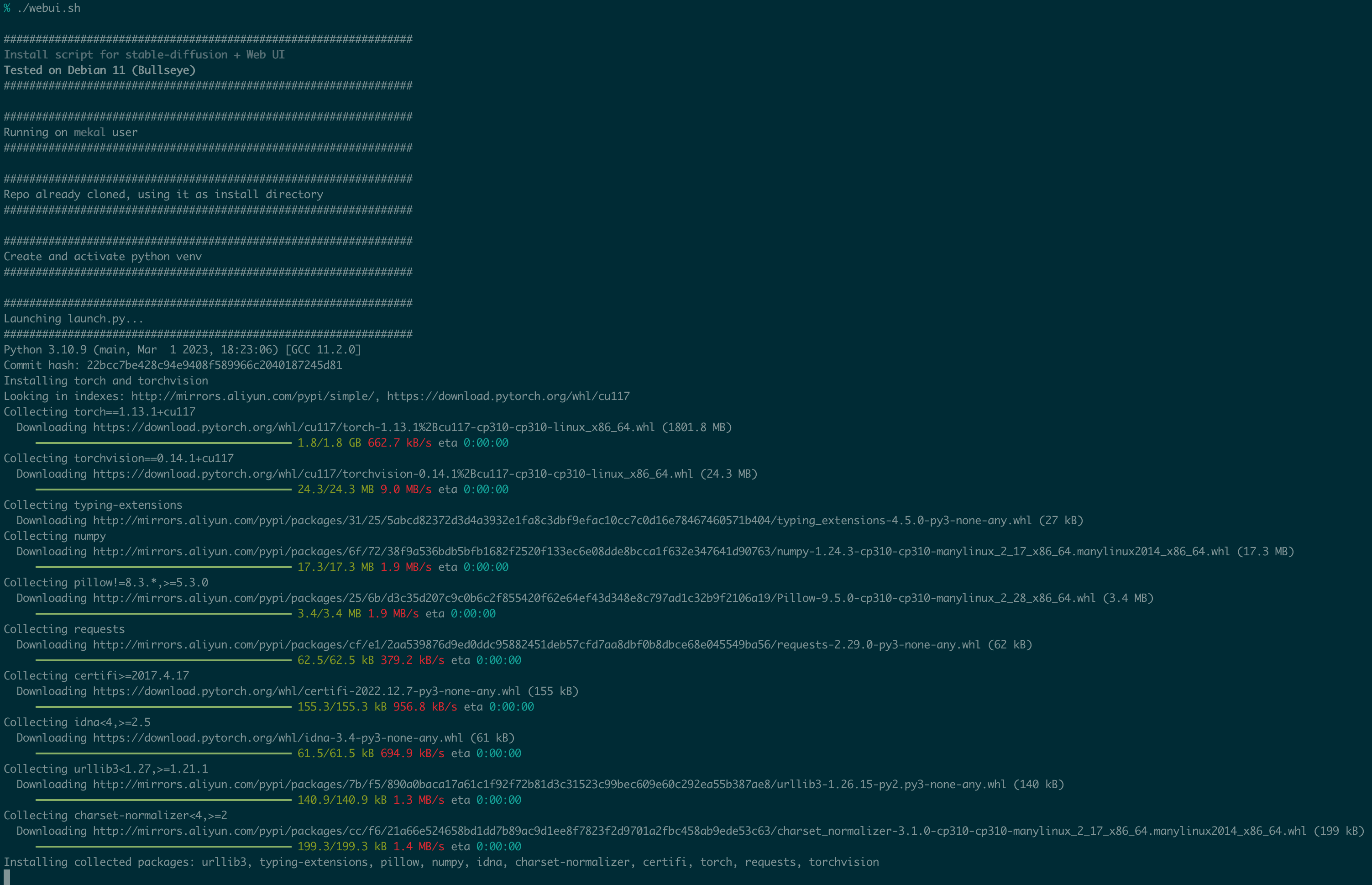This screenshot has width=1372, height=885.
Task: Click the ./webui.sh command text
Action: 49,8
